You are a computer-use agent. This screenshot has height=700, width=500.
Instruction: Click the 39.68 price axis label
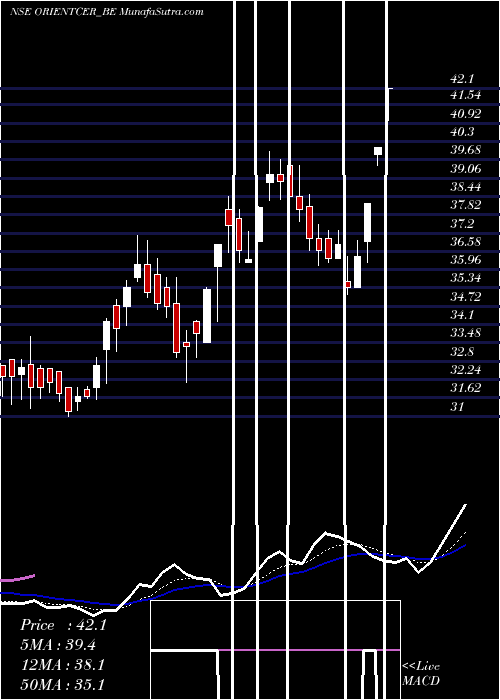pos(466,150)
